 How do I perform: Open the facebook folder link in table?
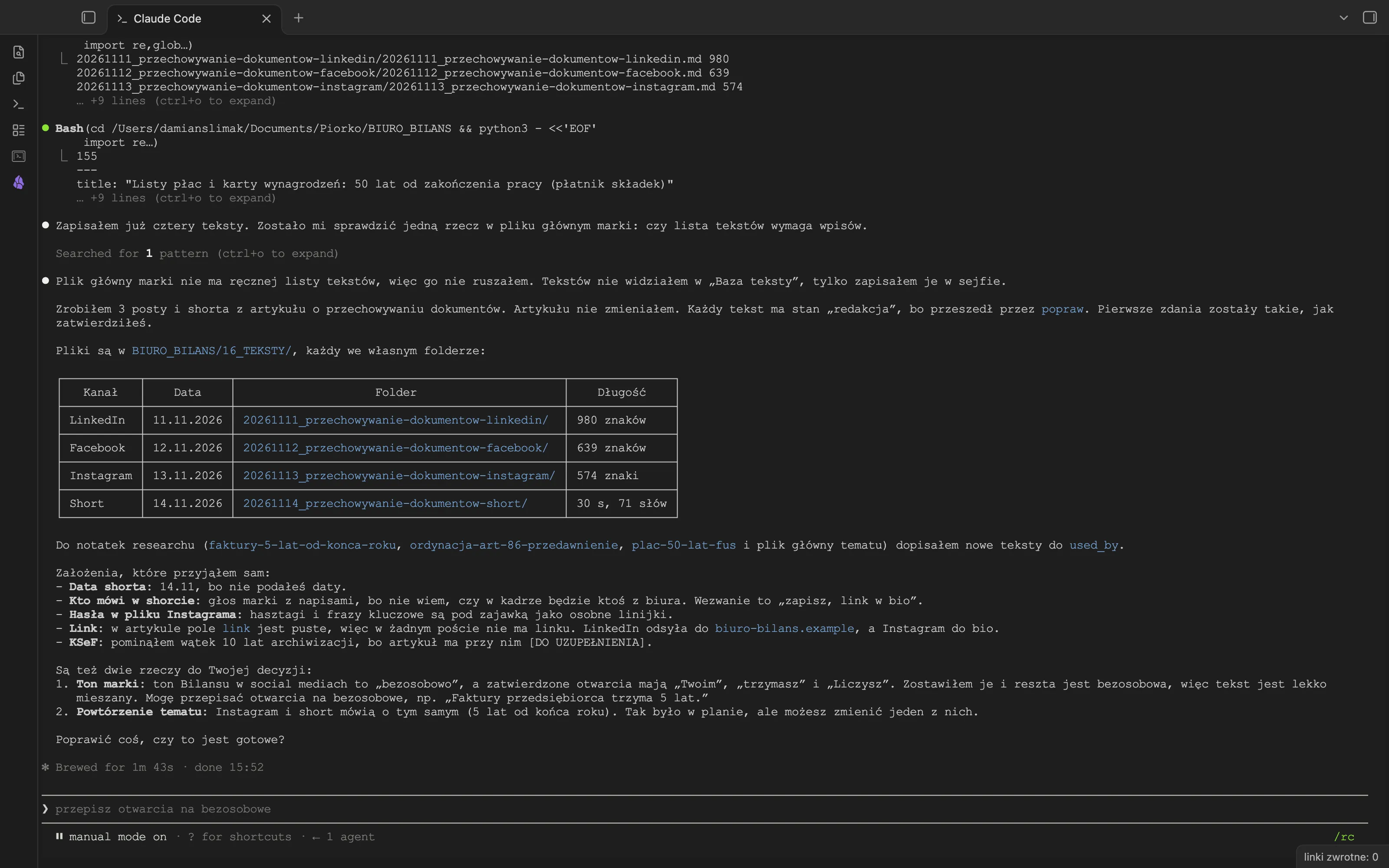pos(395,448)
